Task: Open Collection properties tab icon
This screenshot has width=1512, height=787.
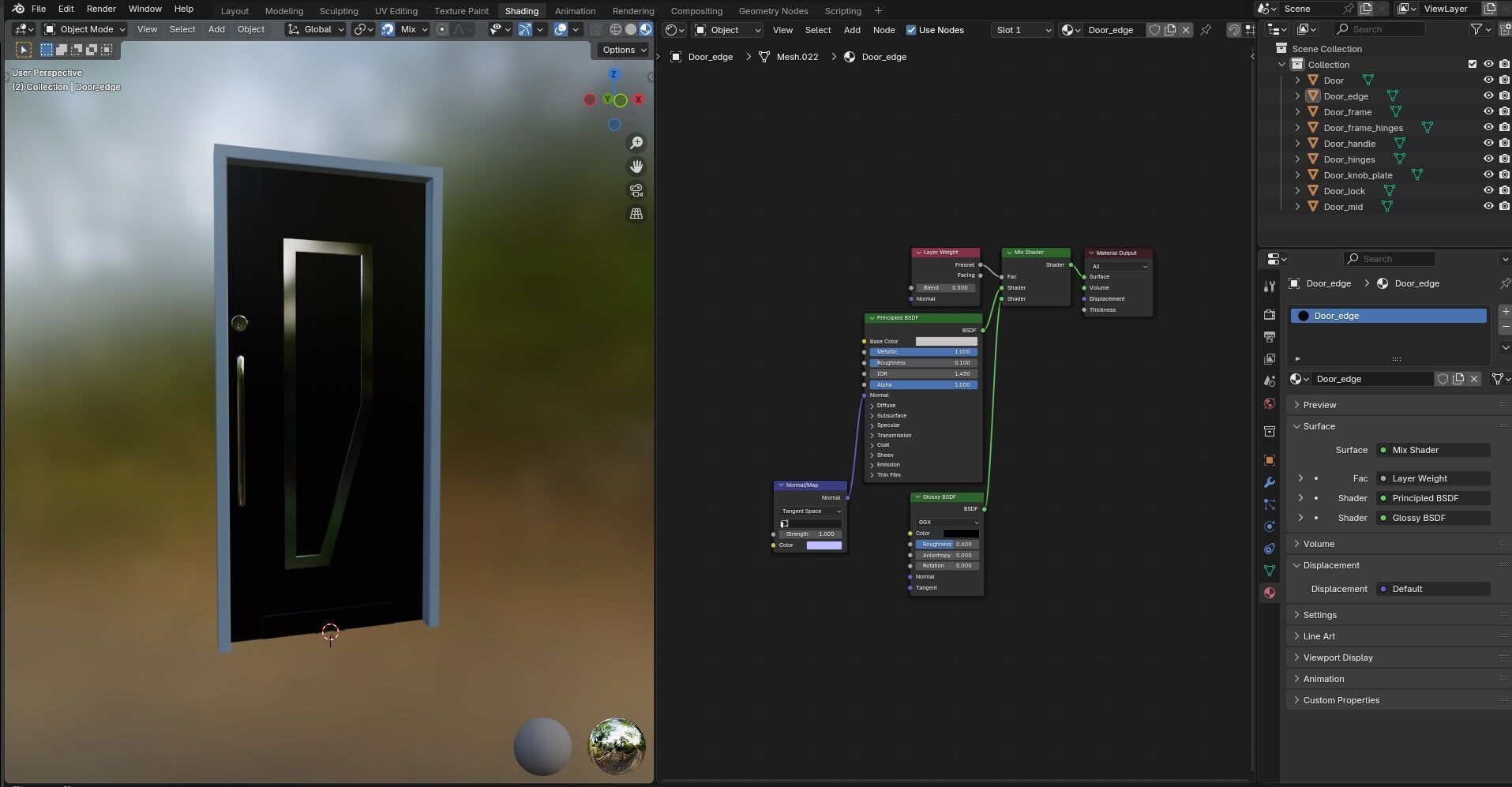Action: [x=1270, y=432]
